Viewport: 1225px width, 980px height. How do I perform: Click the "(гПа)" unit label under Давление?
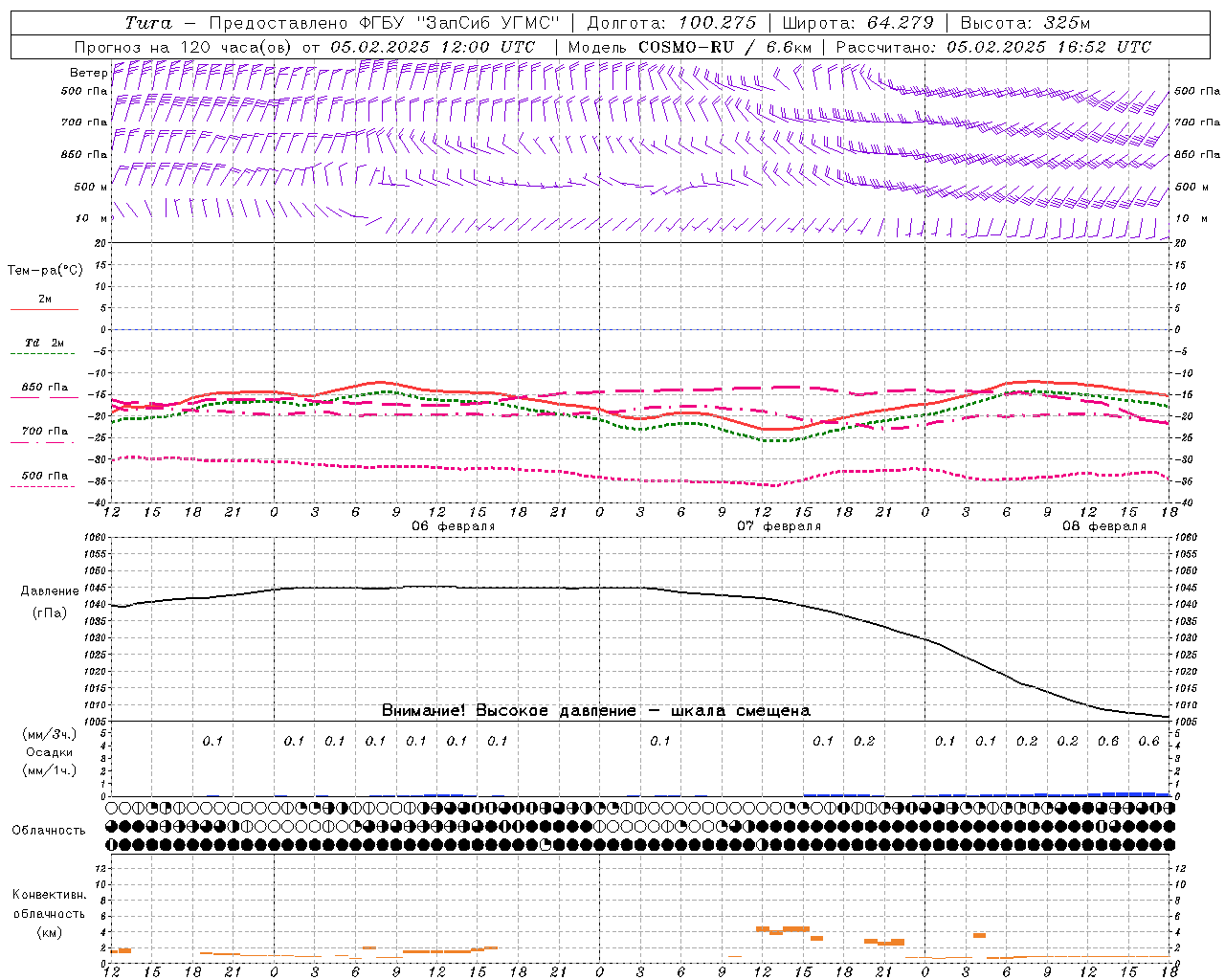tap(50, 612)
